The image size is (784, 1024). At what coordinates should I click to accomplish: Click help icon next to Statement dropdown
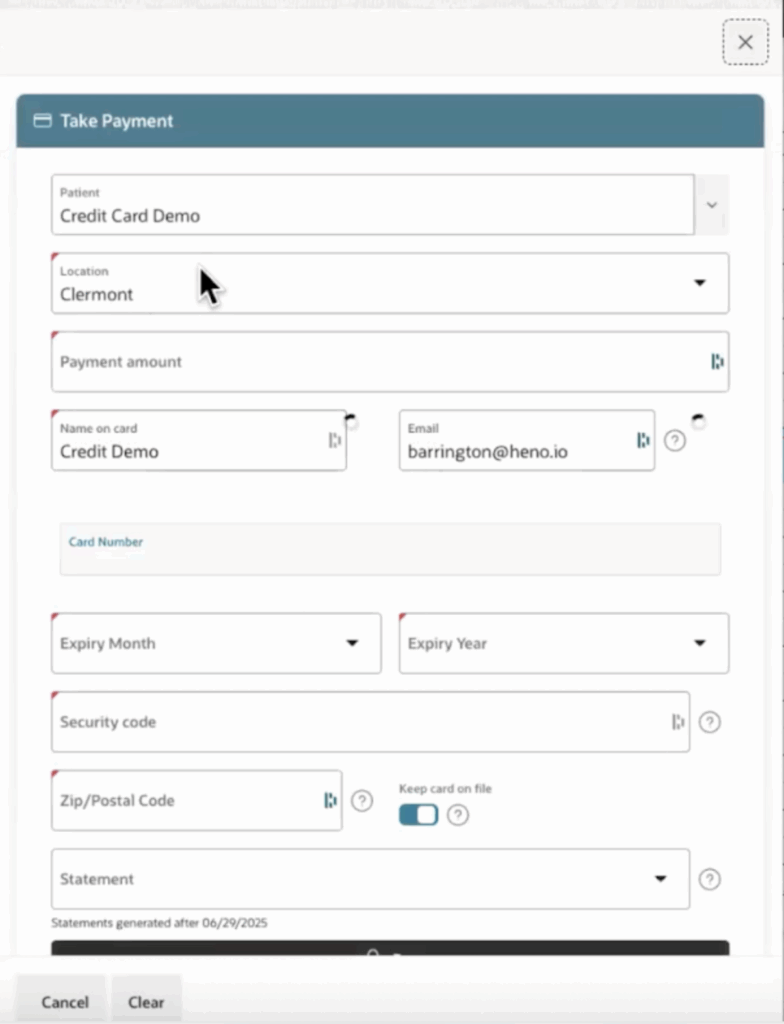click(x=710, y=880)
